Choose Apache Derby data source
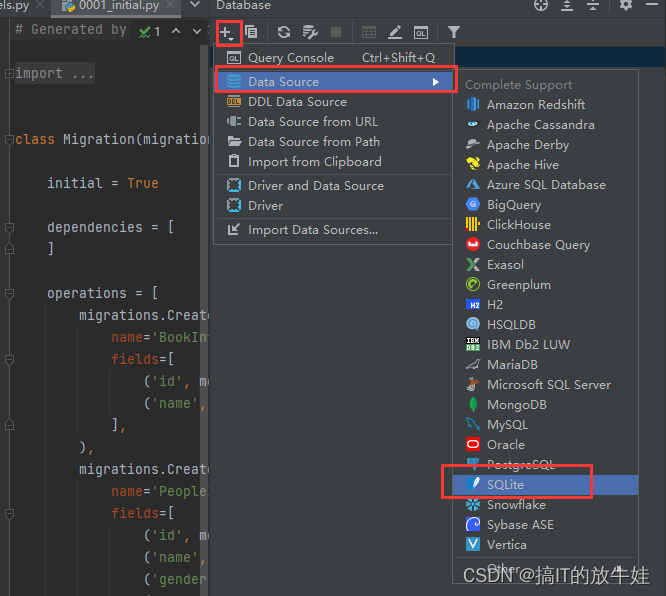The height and width of the screenshot is (596, 666). click(546, 145)
